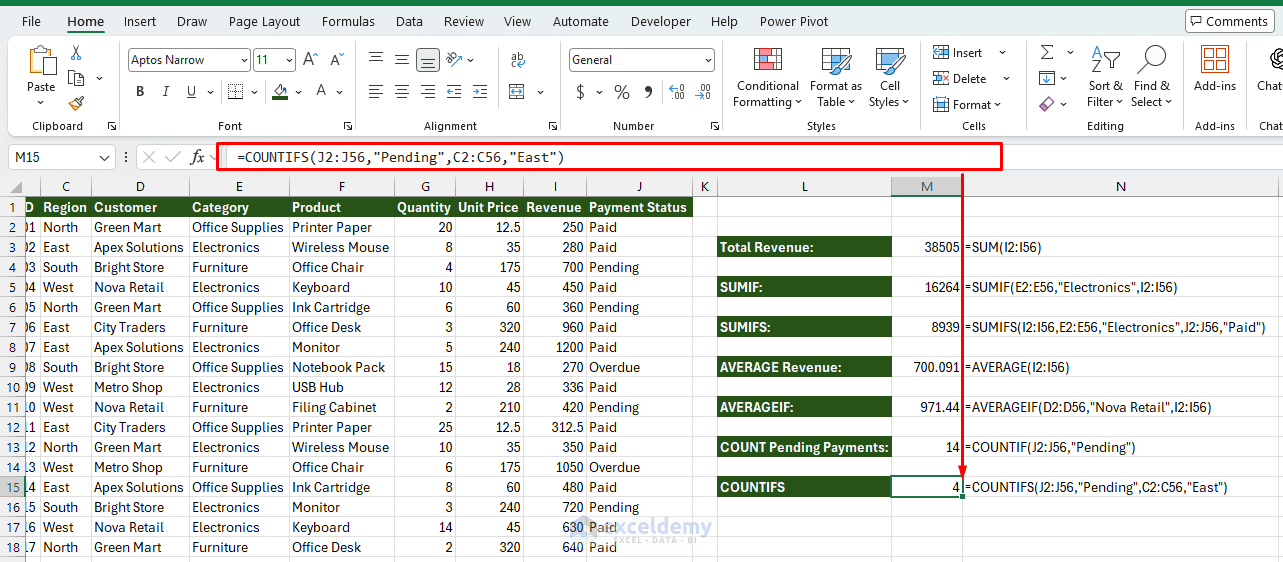Screen dimensions: 1283x562
Task: Click the 'COUNT Pending Payments:' label cell
Action: click(804, 447)
